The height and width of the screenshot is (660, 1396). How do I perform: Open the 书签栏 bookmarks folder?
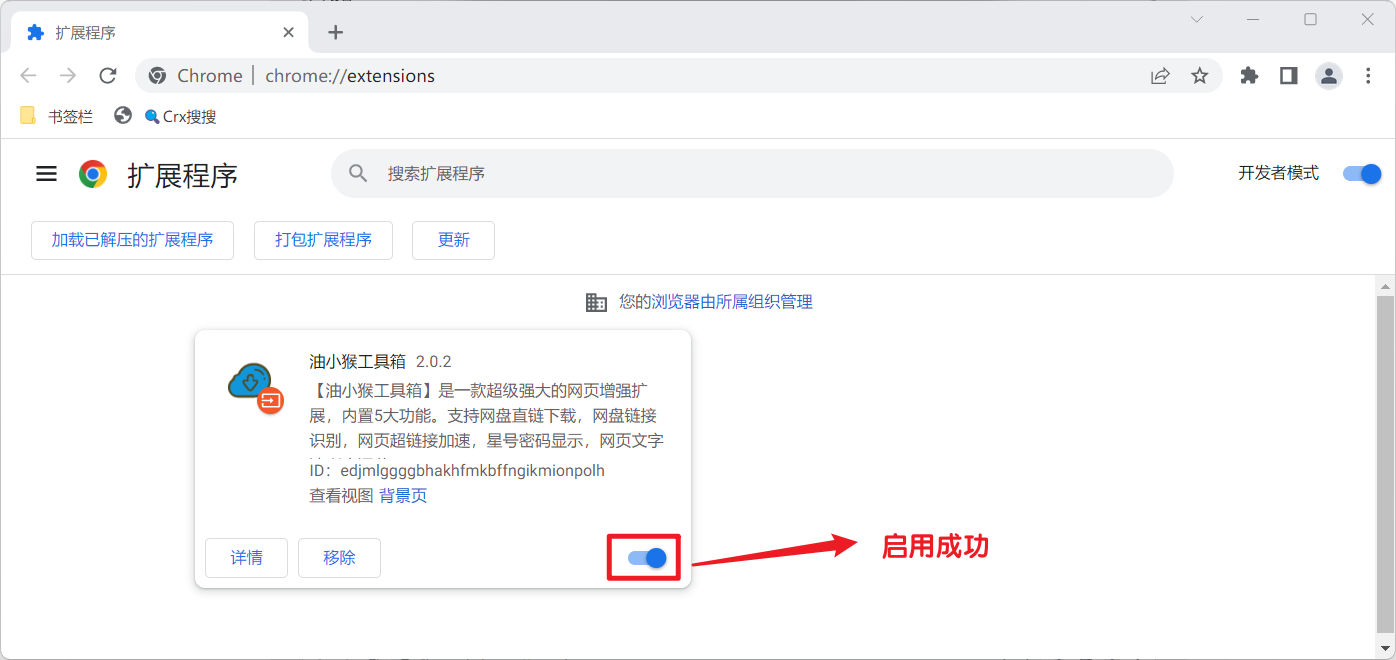[x=57, y=116]
